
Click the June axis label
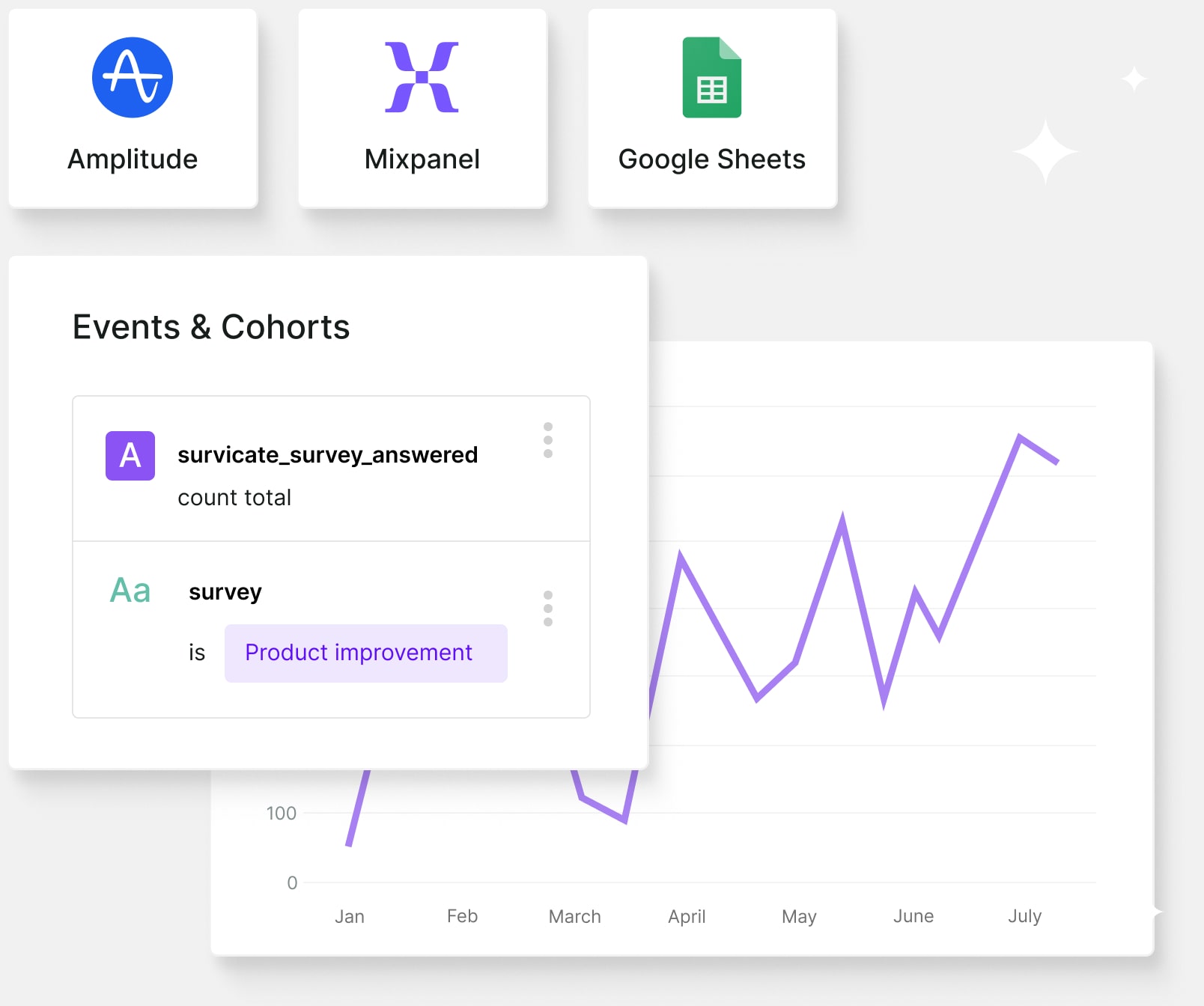913,916
